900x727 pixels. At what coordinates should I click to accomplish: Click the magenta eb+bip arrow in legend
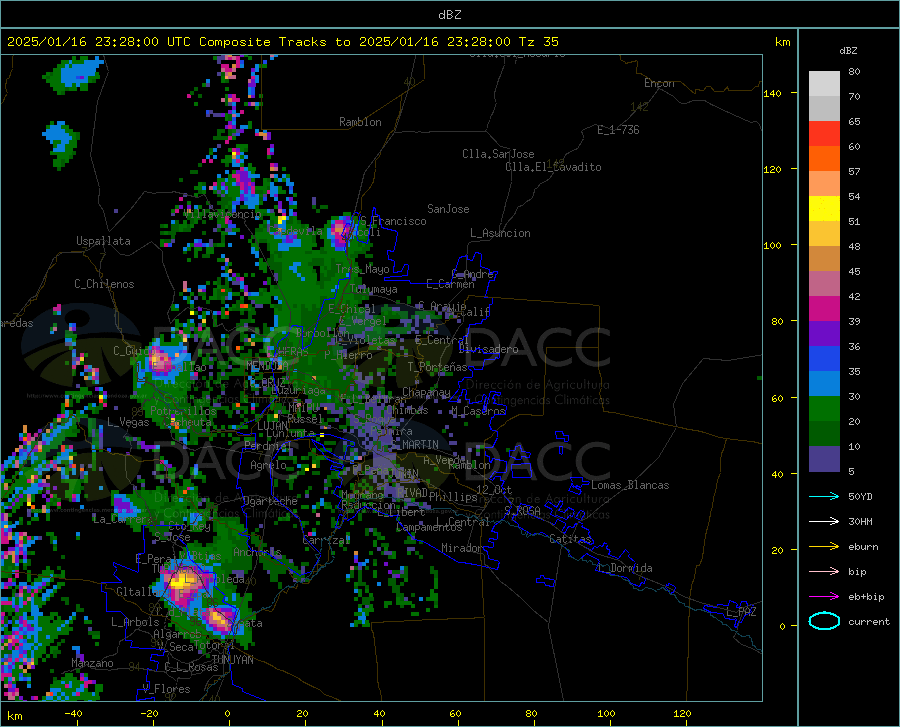pyautogui.click(x=824, y=596)
